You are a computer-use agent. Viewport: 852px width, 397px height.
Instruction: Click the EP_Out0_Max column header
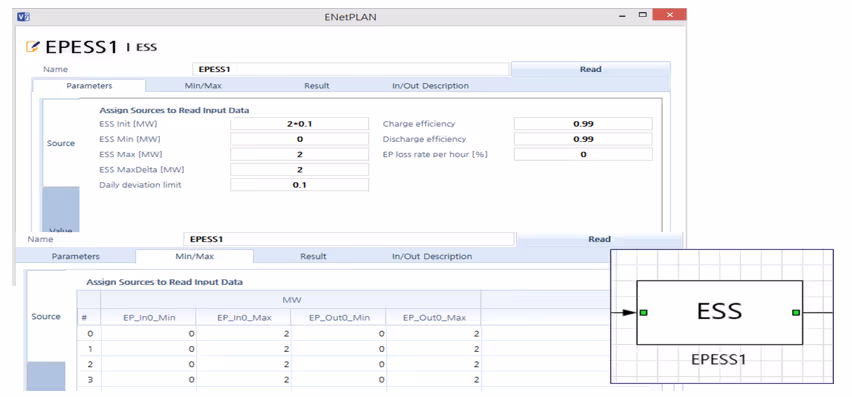pyautogui.click(x=434, y=318)
